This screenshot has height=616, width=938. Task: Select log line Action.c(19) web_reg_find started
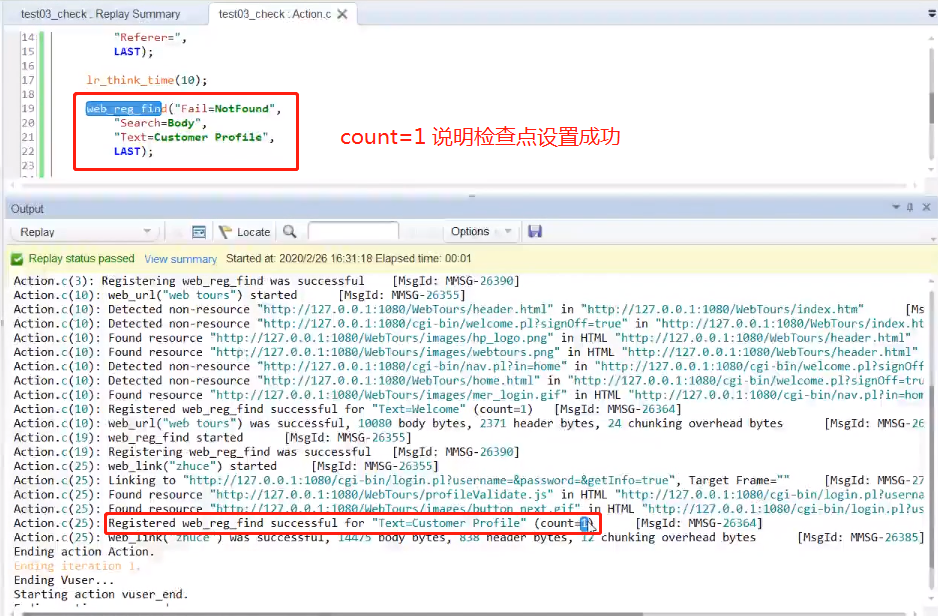(x=212, y=438)
